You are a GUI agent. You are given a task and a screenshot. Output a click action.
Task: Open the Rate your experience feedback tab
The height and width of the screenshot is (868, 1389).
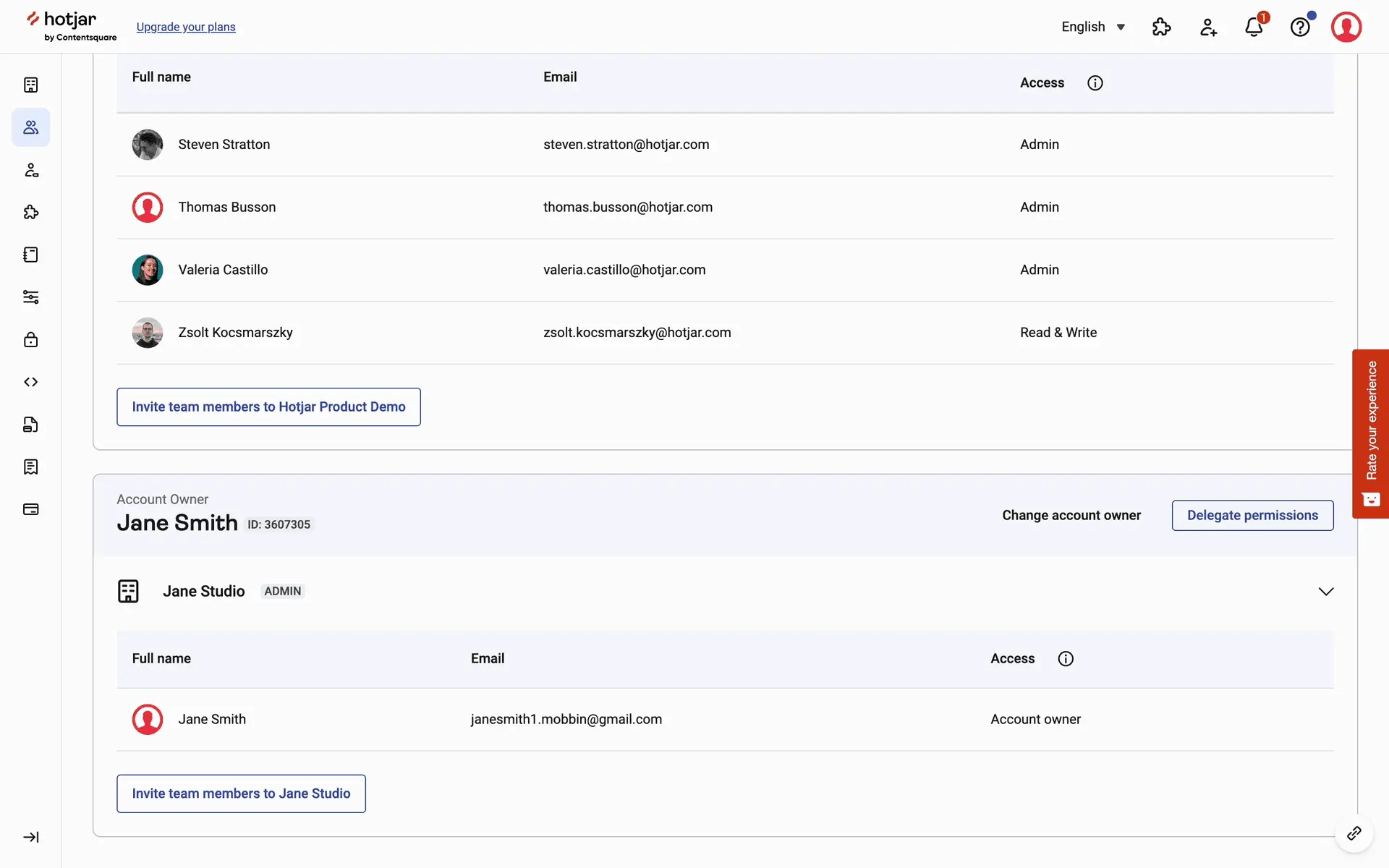pyautogui.click(x=1370, y=433)
